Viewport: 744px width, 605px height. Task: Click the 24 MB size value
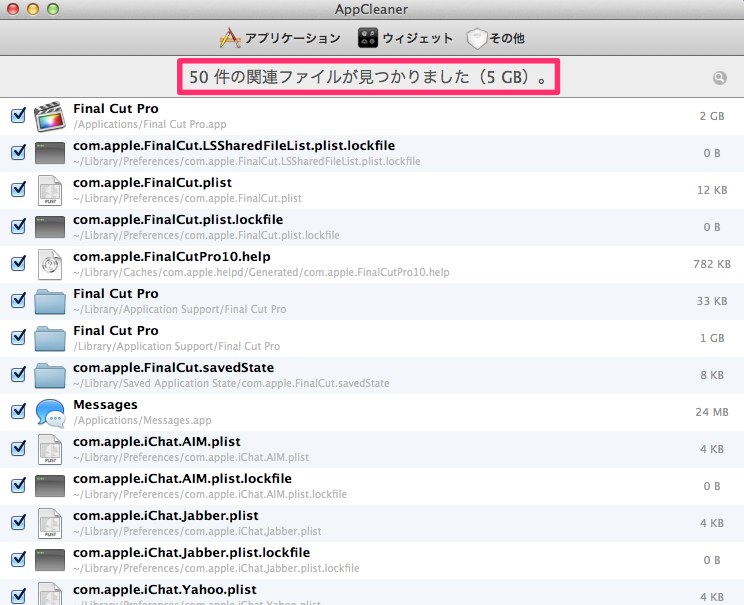tap(712, 412)
